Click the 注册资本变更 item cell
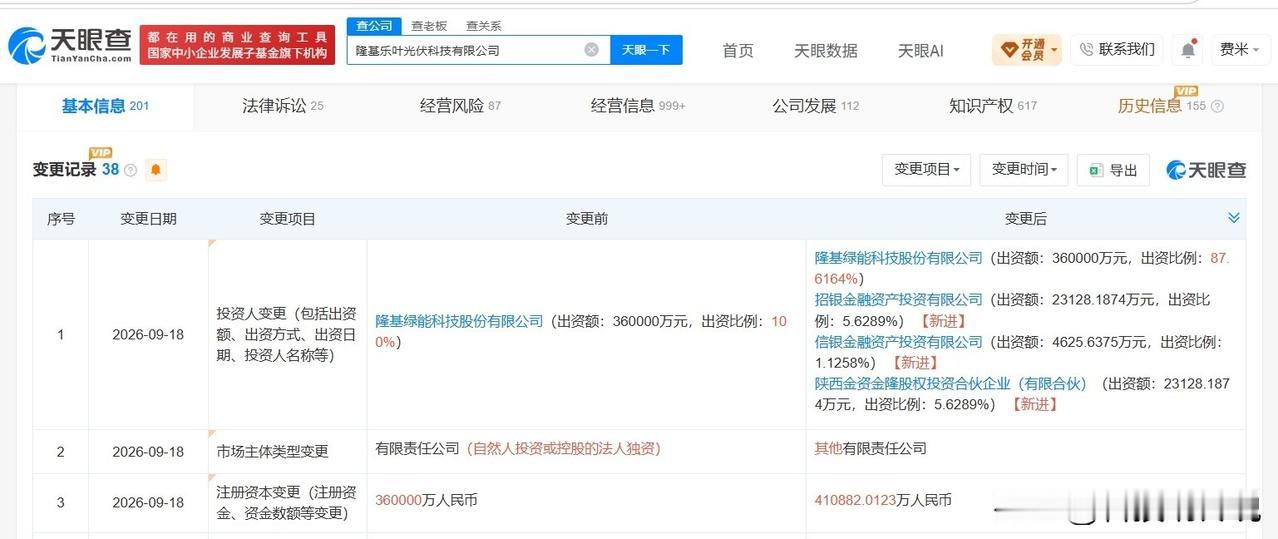1278x539 pixels. [287, 502]
